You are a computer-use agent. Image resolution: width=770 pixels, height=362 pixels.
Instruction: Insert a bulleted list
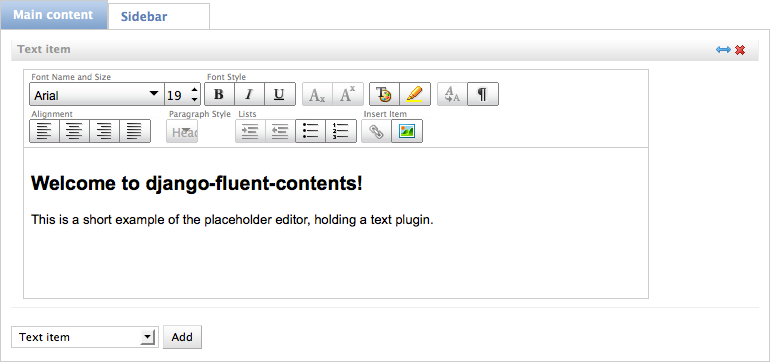[310, 131]
